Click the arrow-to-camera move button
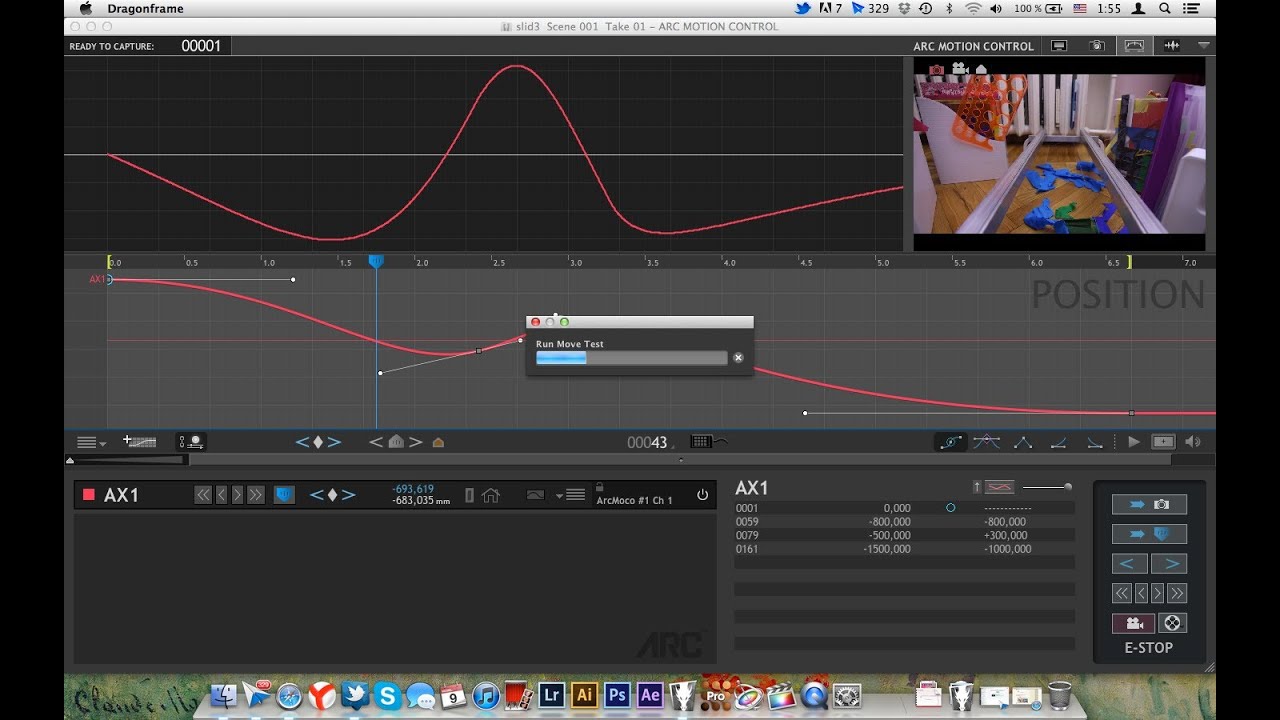The height and width of the screenshot is (720, 1280). coord(1149,505)
